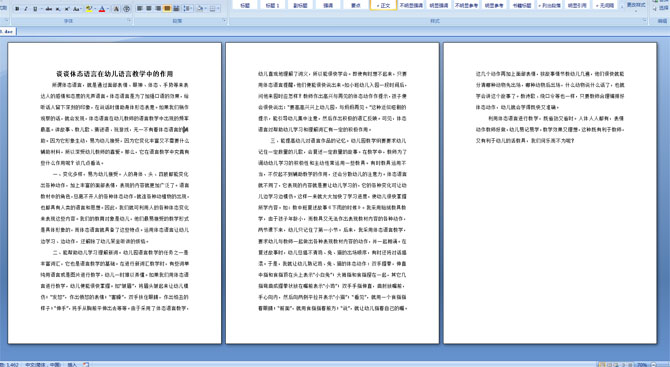This screenshot has height=367, width=670.
Task: Toggle bold formatting in the font group
Action: click(x=17, y=9)
